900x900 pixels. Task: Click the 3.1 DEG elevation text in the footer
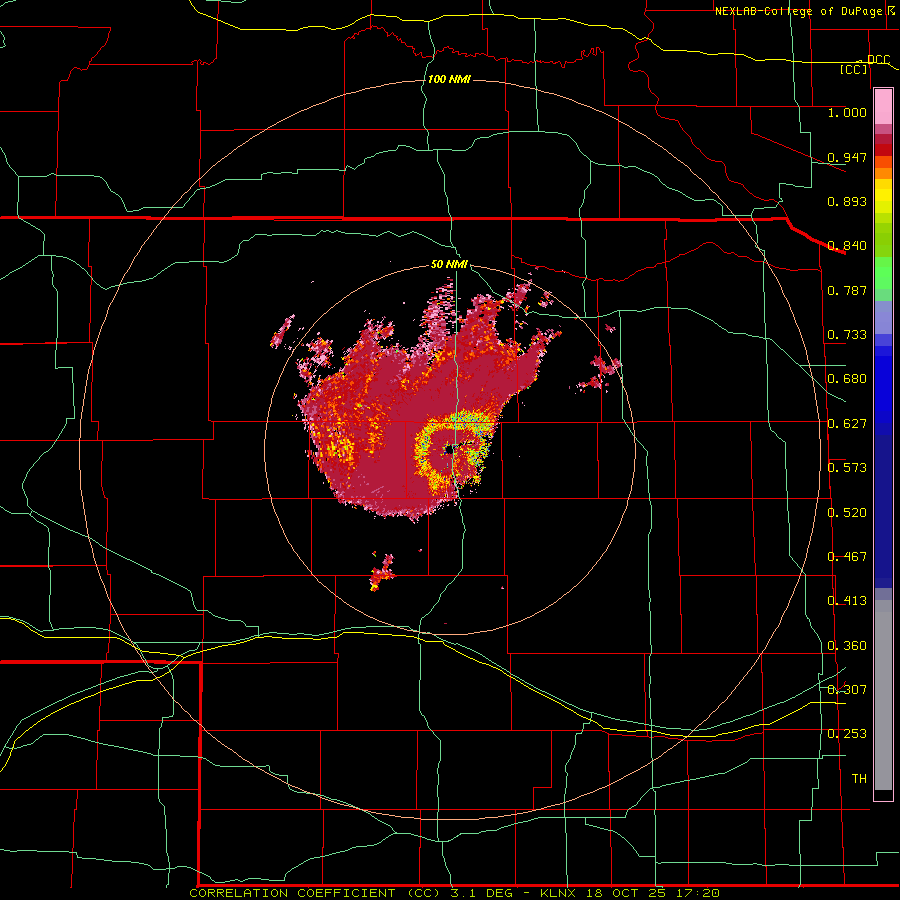(485, 893)
